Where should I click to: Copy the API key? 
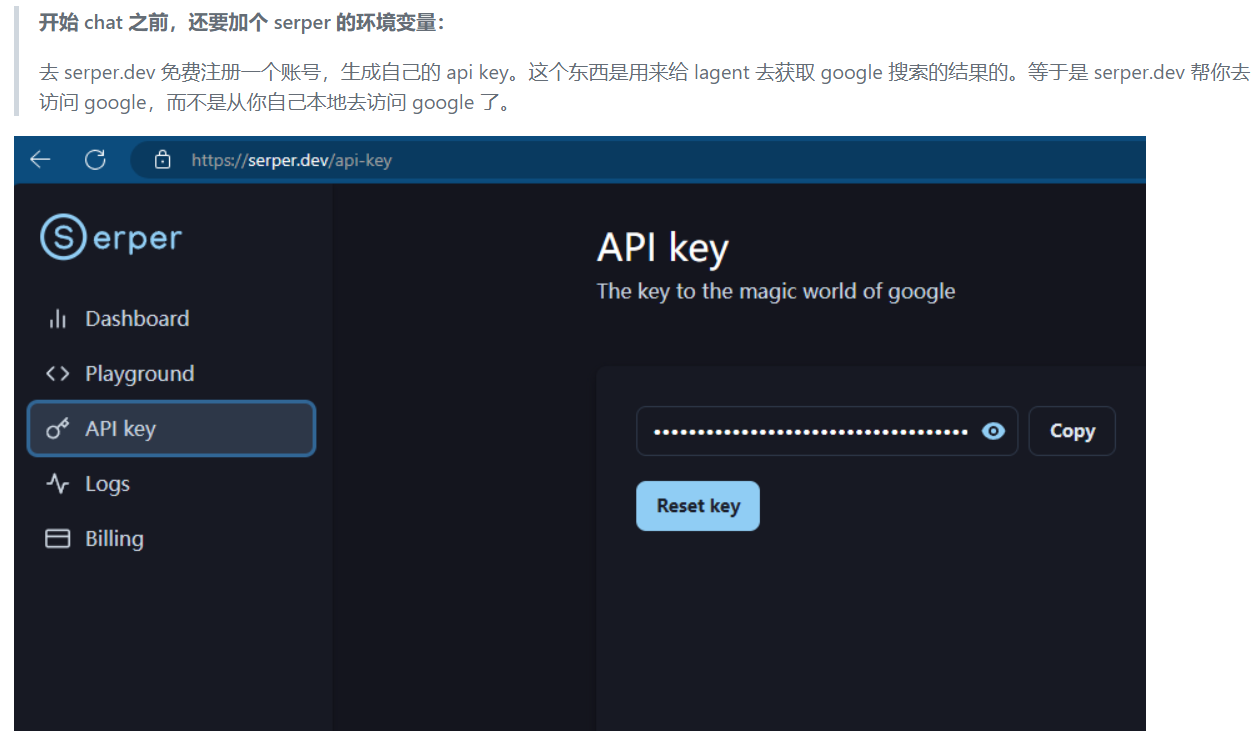click(x=1072, y=431)
